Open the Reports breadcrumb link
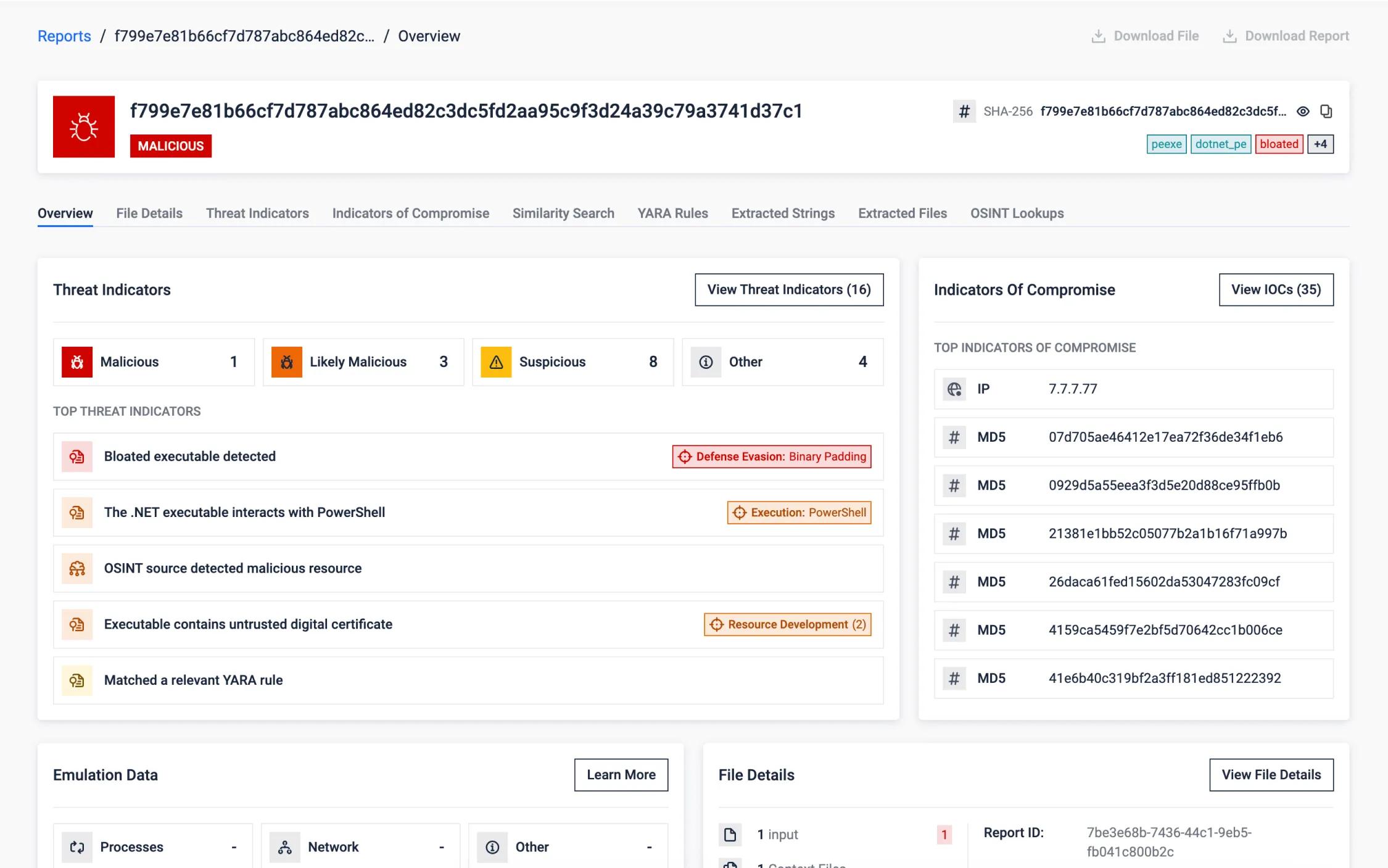This screenshot has width=1388, height=868. [64, 36]
